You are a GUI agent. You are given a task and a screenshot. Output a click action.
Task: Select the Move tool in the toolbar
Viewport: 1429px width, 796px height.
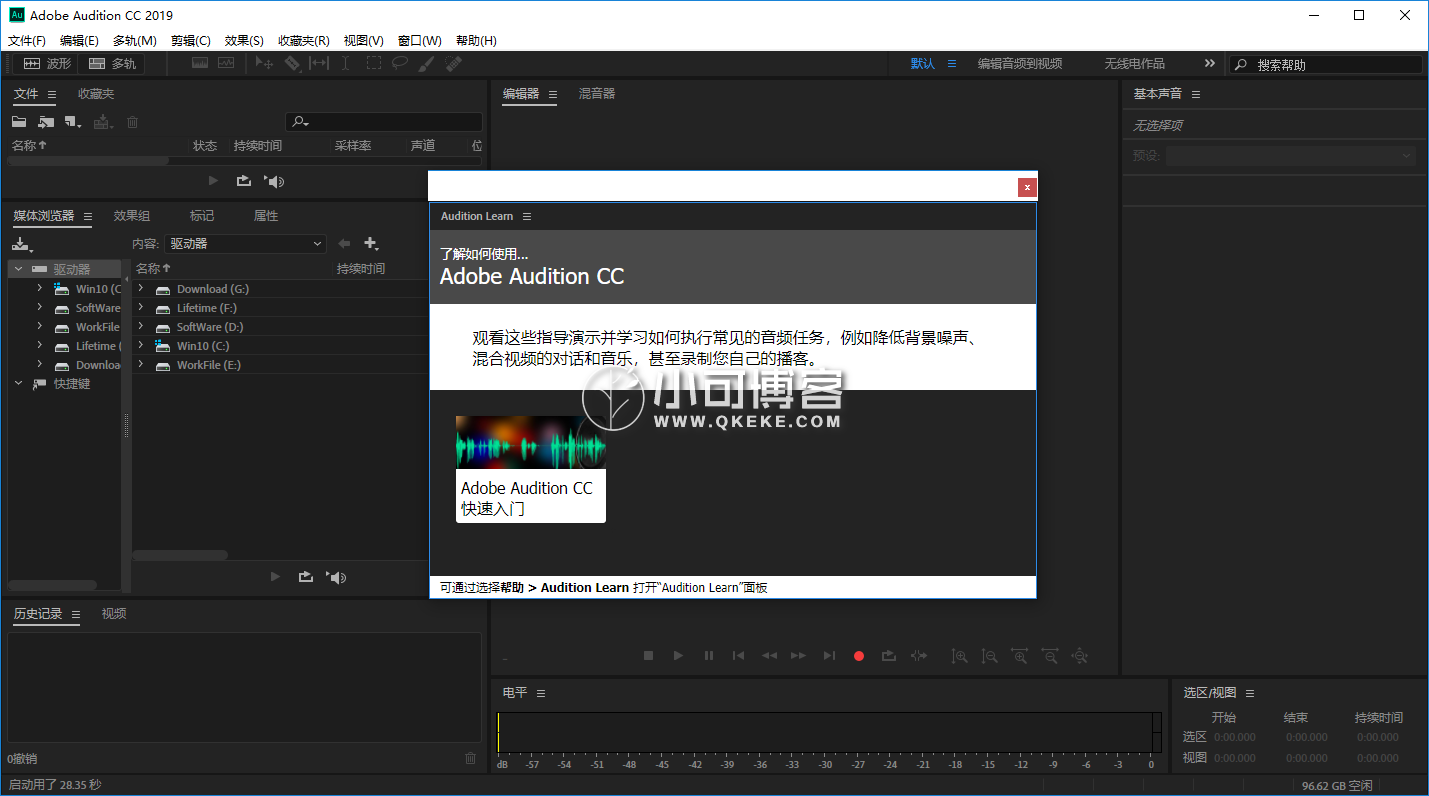[x=264, y=63]
